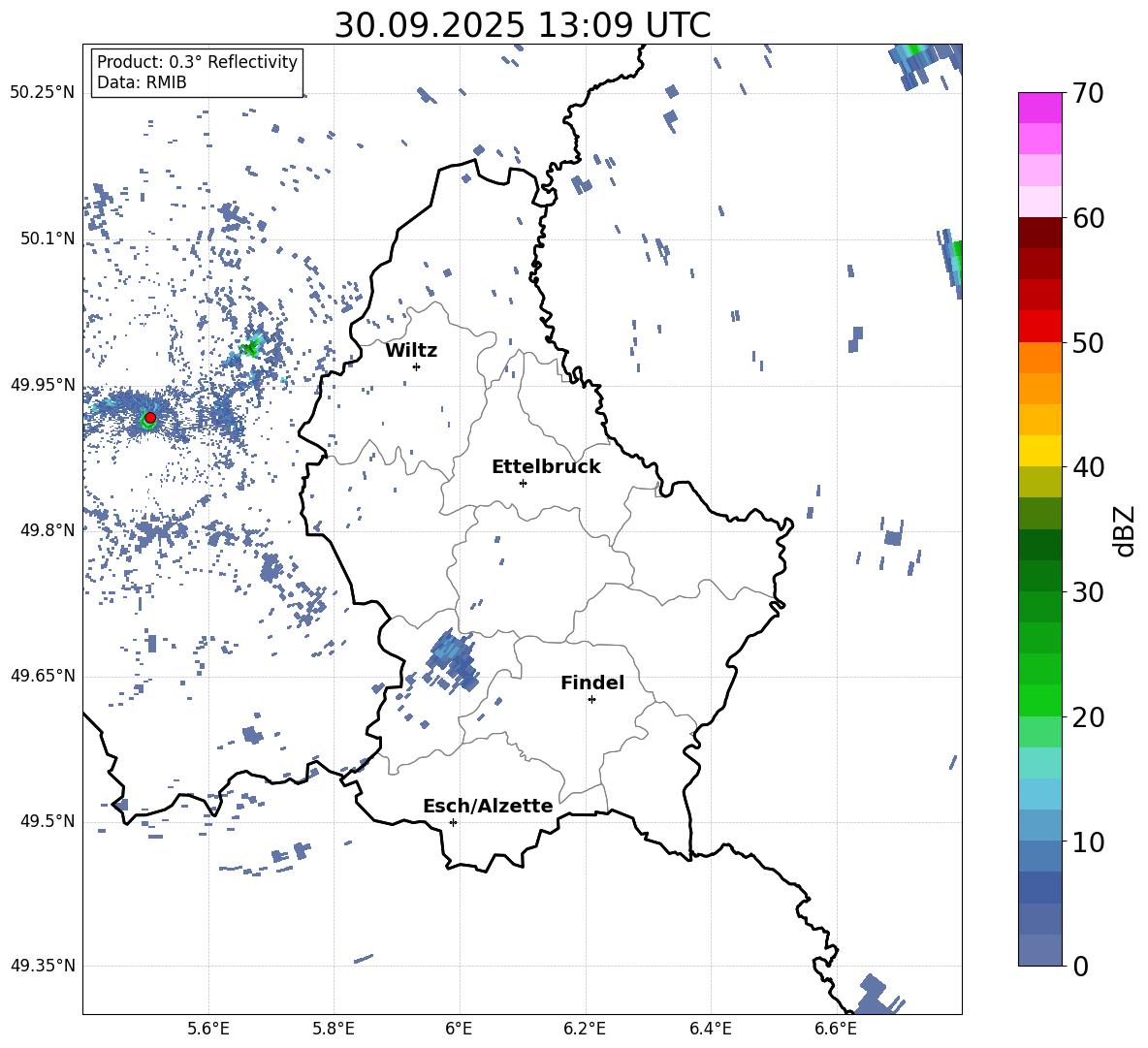The image size is (1148, 1048).
Task: Click the 5.8°E longitude label
Action: [x=334, y=1029]
